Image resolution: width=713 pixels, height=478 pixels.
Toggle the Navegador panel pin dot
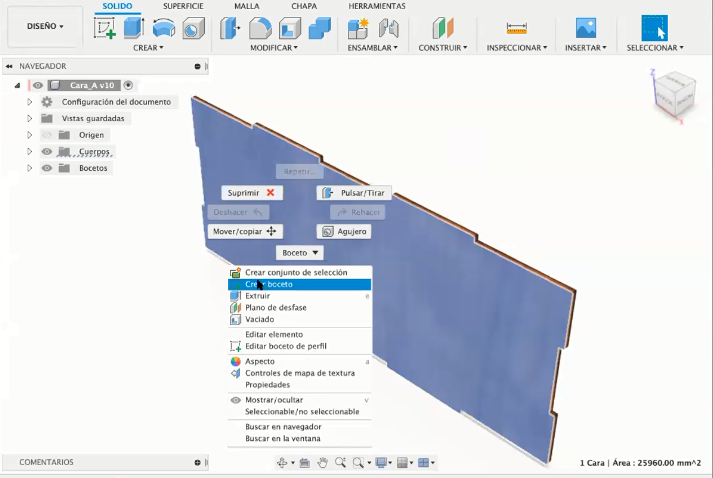(x=197, y=66)
